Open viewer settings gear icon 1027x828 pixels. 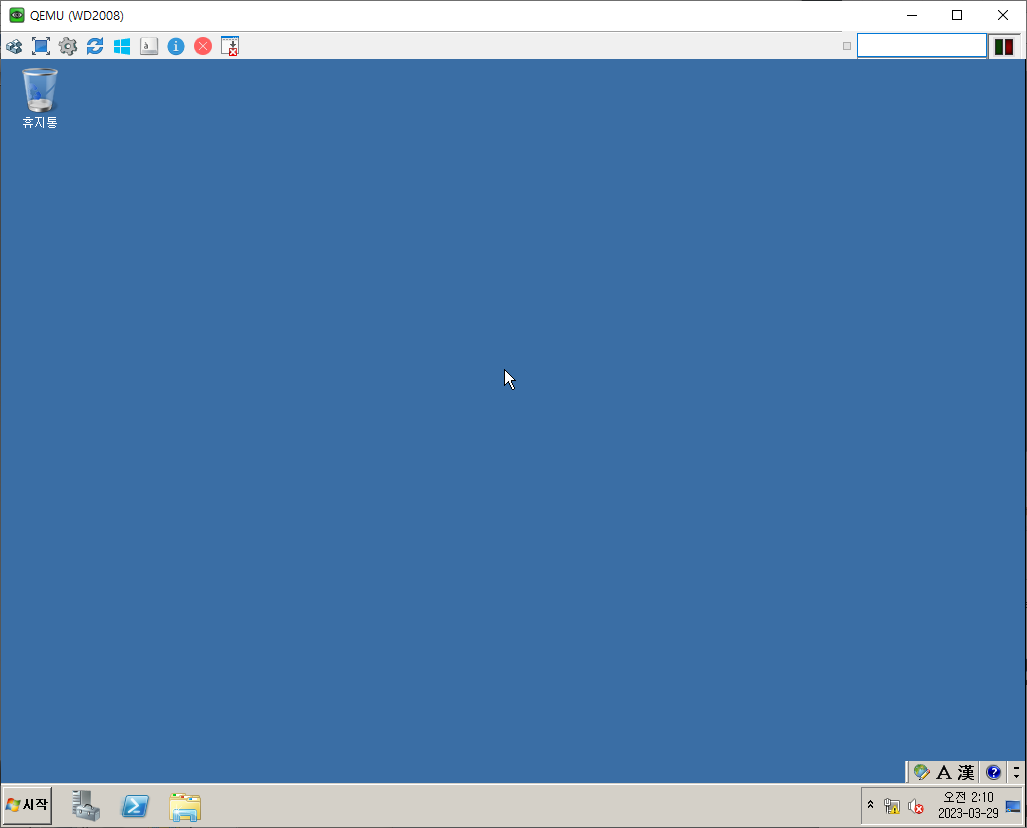click(67, 47)
